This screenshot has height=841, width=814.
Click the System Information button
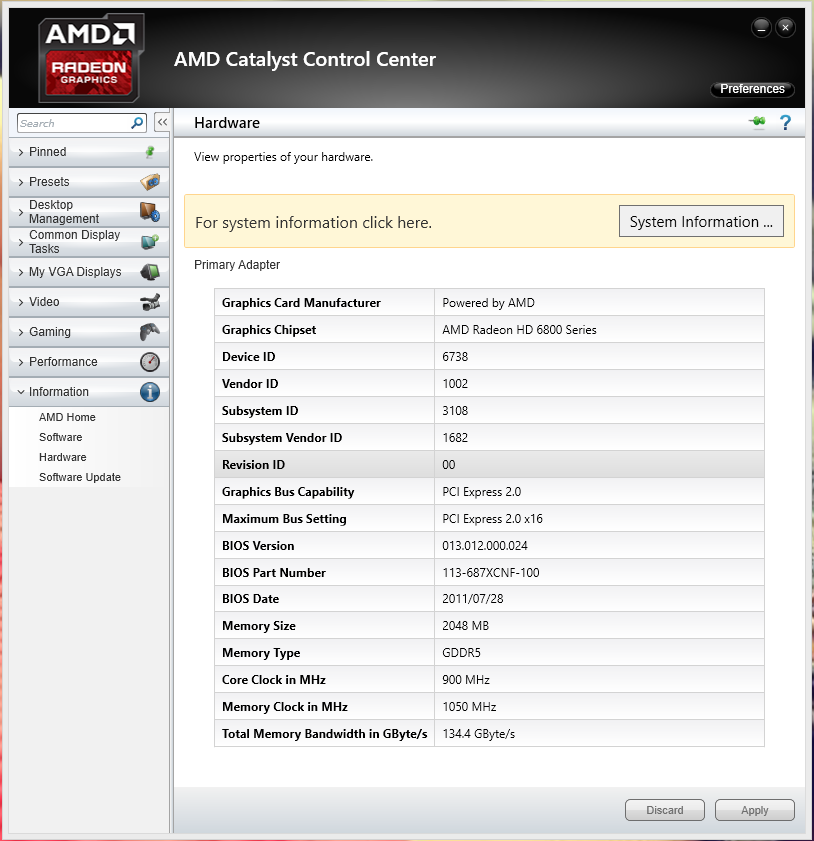pos(701,221)
